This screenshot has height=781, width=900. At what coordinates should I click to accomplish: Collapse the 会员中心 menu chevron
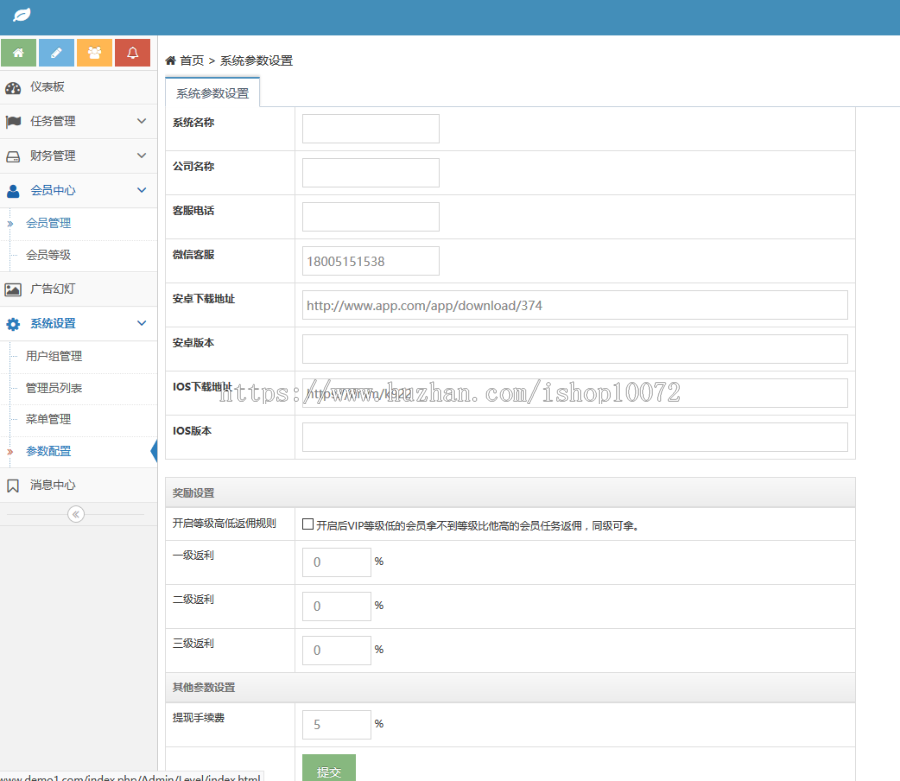click(x=142, y=190)
